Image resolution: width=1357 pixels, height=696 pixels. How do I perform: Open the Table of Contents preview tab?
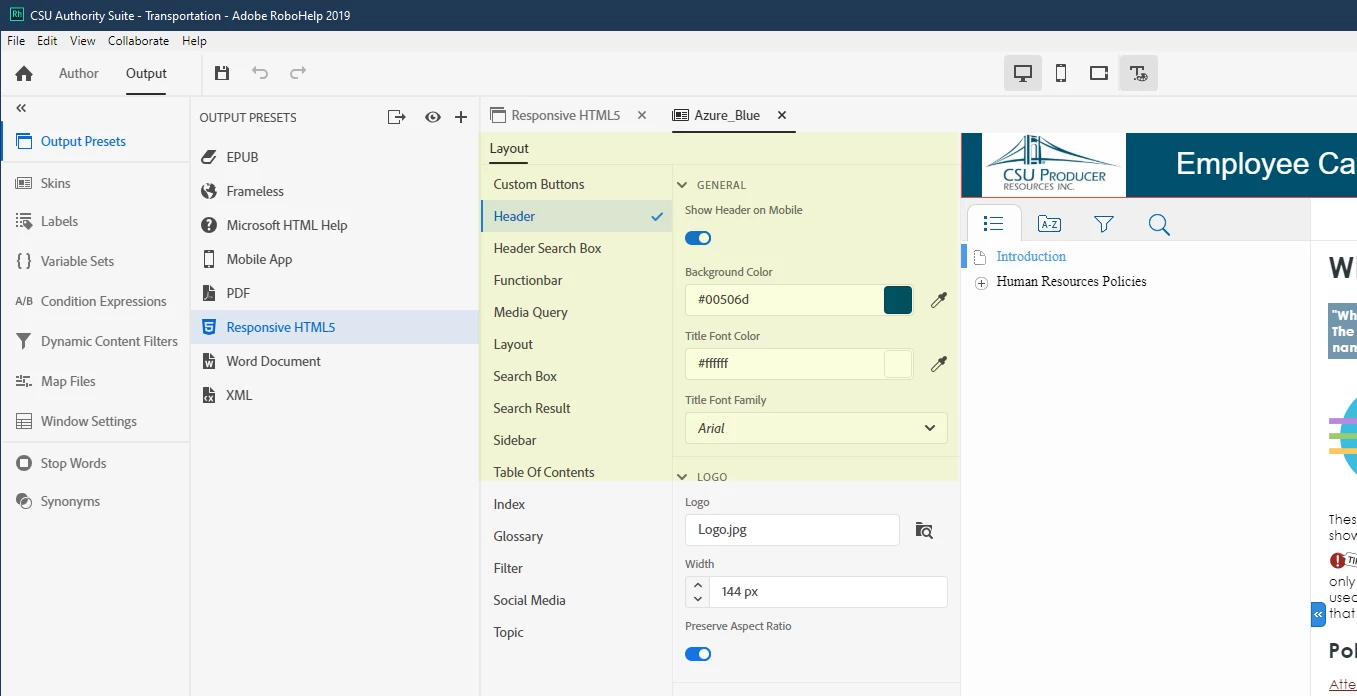coord(993,223)
